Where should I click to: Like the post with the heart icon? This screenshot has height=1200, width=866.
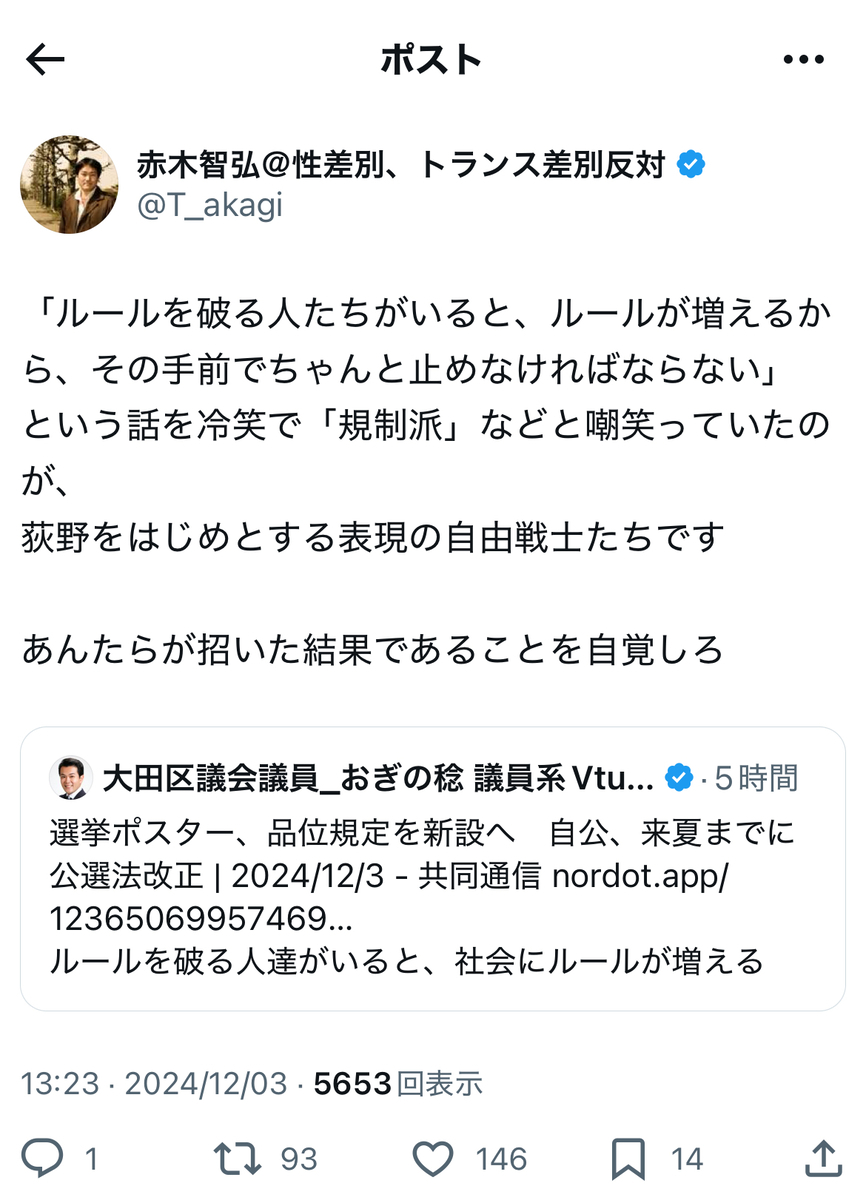434,1158
